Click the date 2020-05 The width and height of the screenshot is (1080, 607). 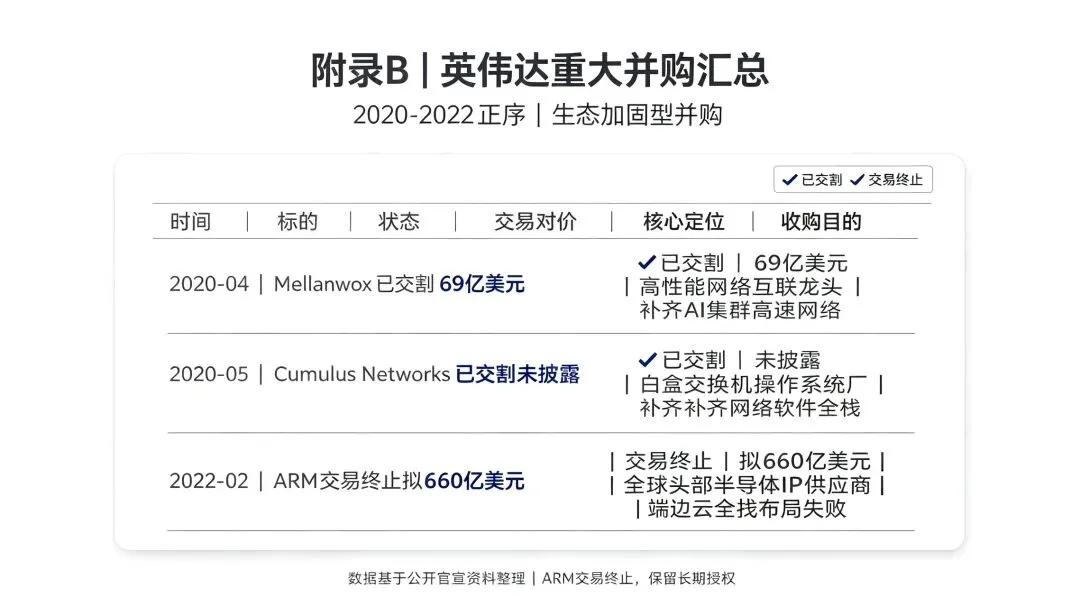(209, 374)
